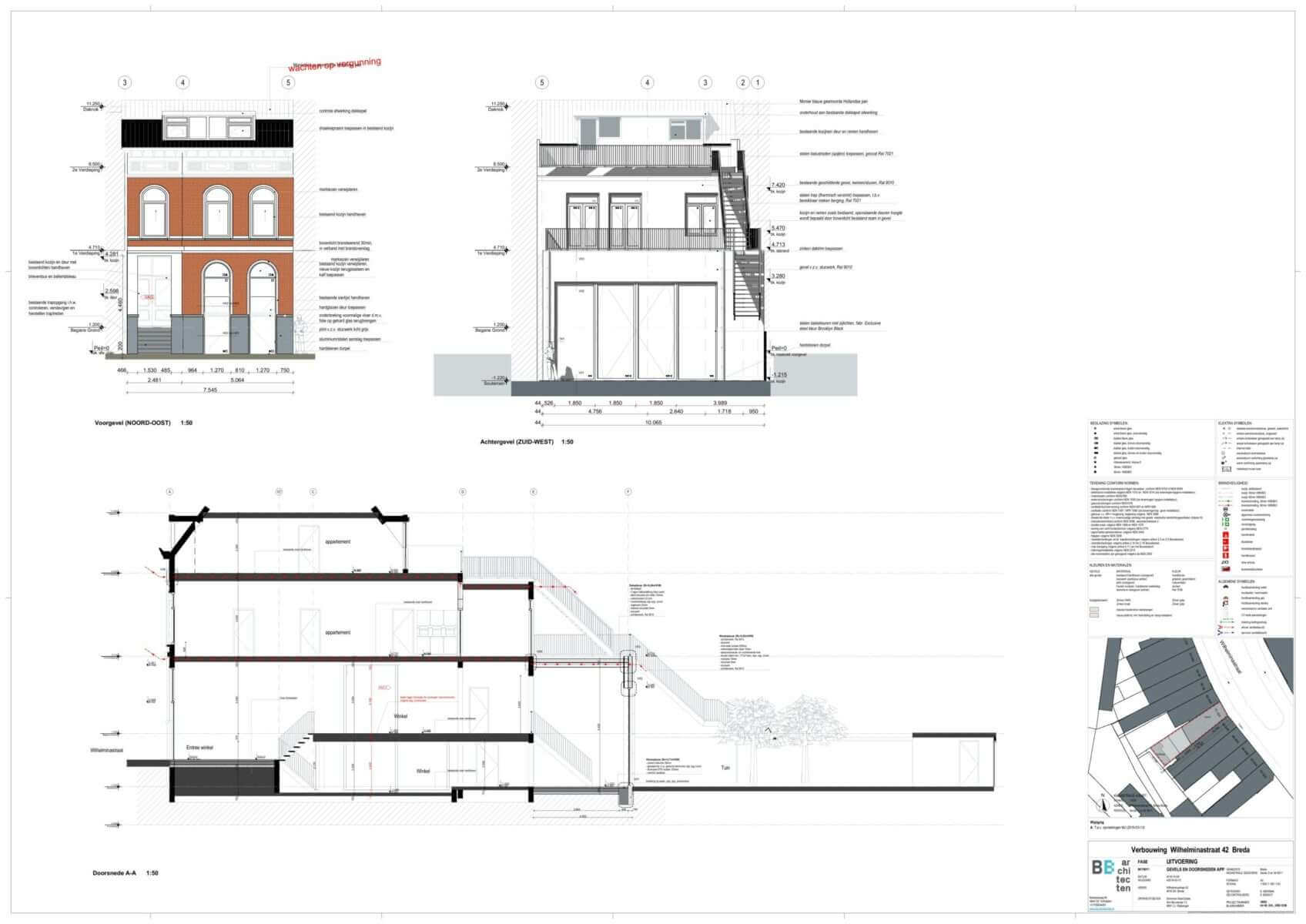This screenshot has height=924, width=1306.
Task: Click grid marker 1 above rear elevation
Action: pos(758,82)
